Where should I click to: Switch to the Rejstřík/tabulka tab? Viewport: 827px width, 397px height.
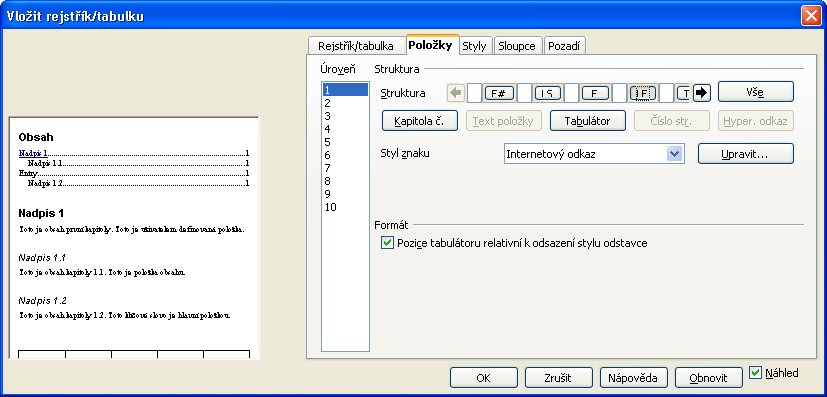pos(356,46)
